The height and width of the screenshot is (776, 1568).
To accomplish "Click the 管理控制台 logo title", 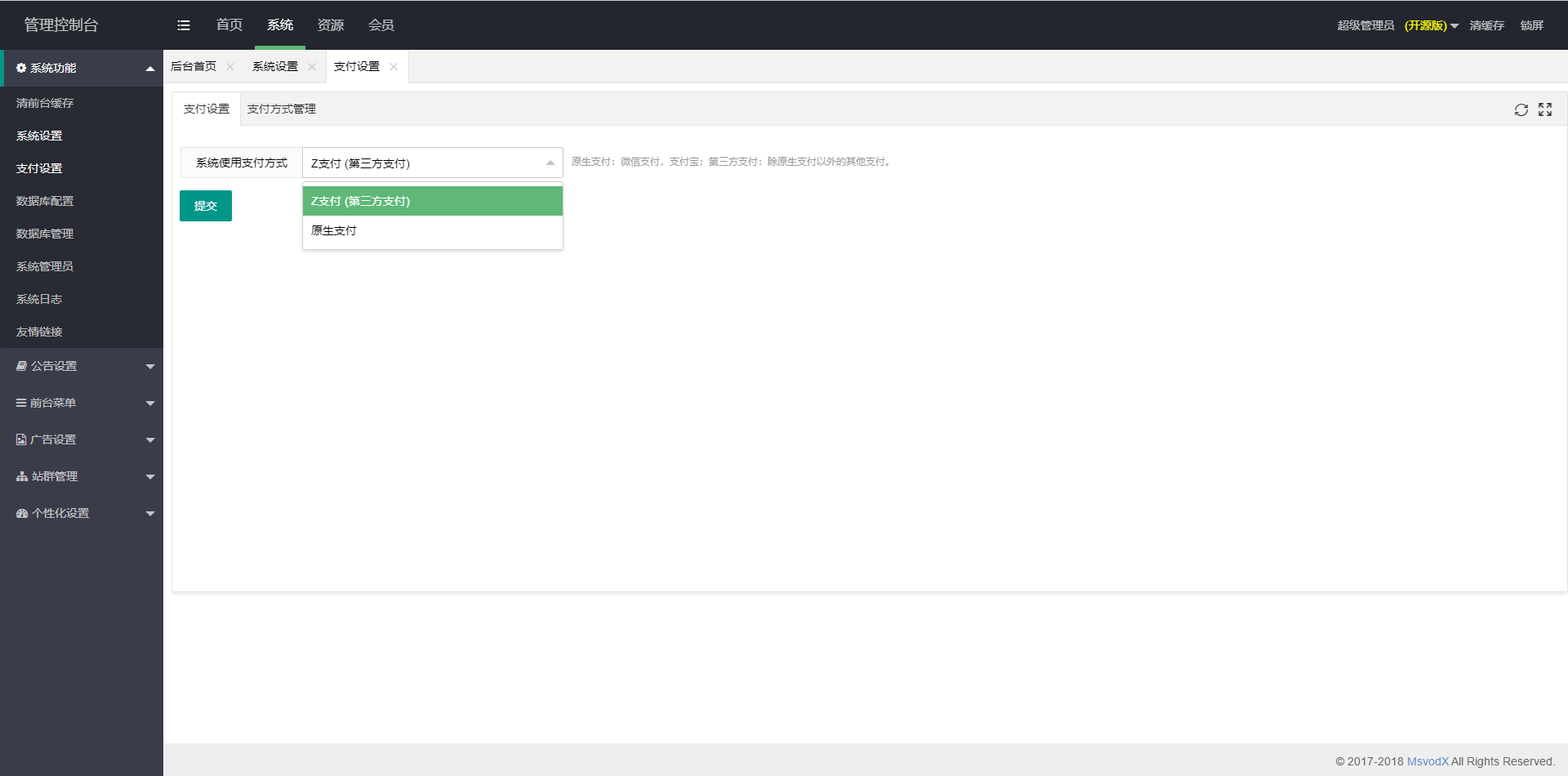I will coord(61,25).
